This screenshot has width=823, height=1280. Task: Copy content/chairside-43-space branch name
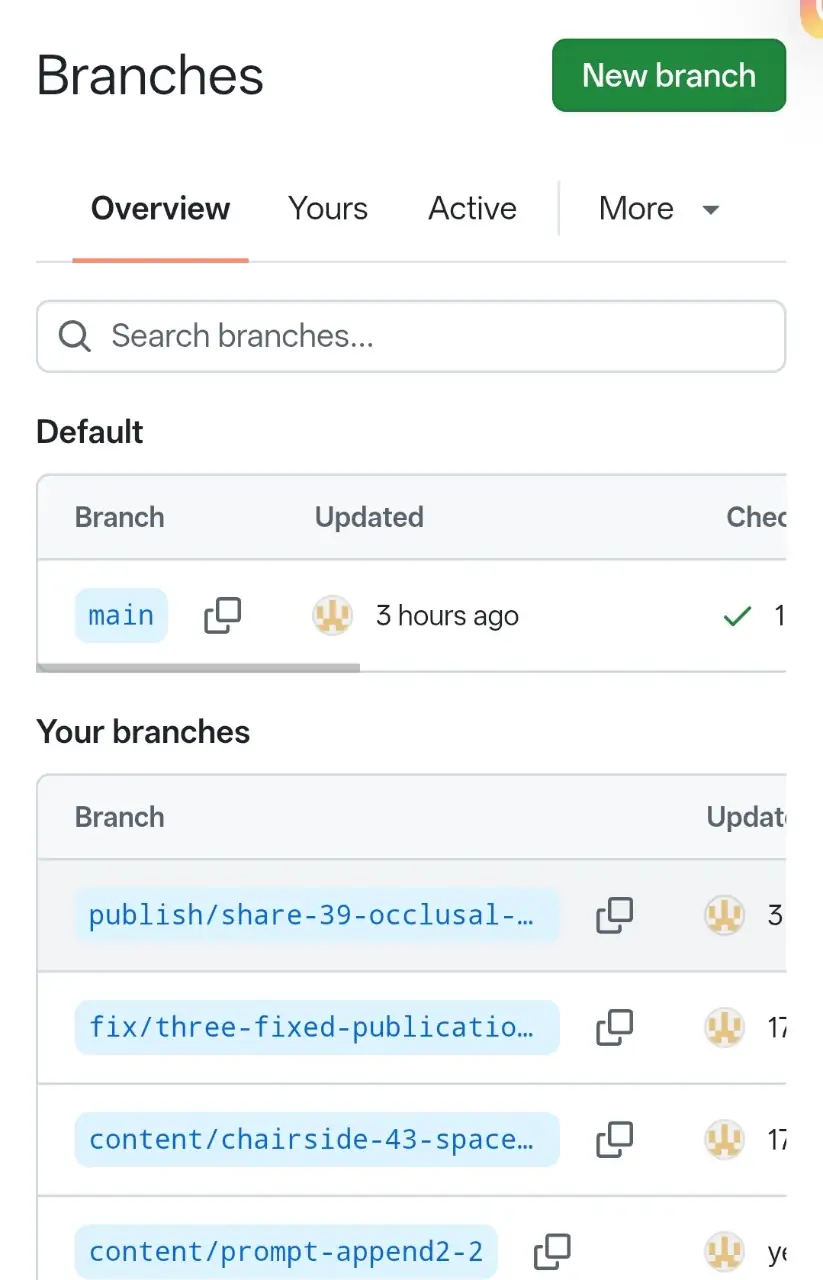614,1139
